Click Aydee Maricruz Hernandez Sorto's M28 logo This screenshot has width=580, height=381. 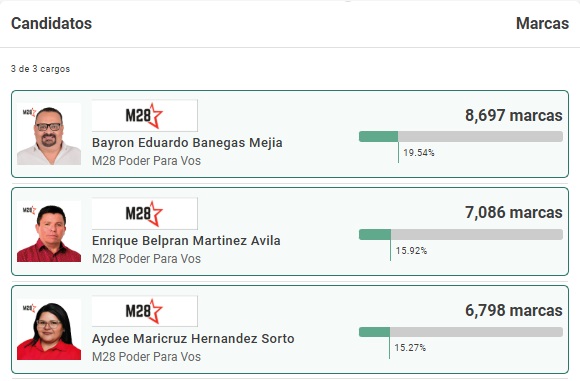[145, 311]
